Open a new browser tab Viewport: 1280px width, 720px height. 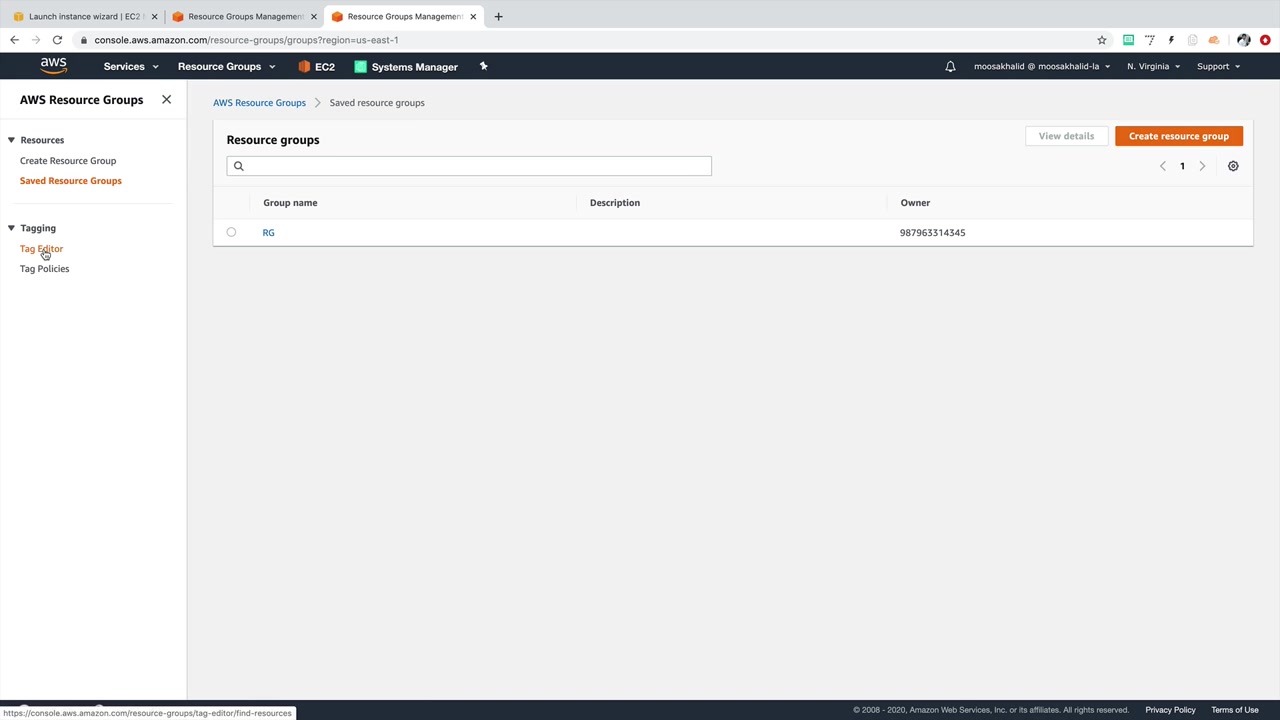(498, 16)
